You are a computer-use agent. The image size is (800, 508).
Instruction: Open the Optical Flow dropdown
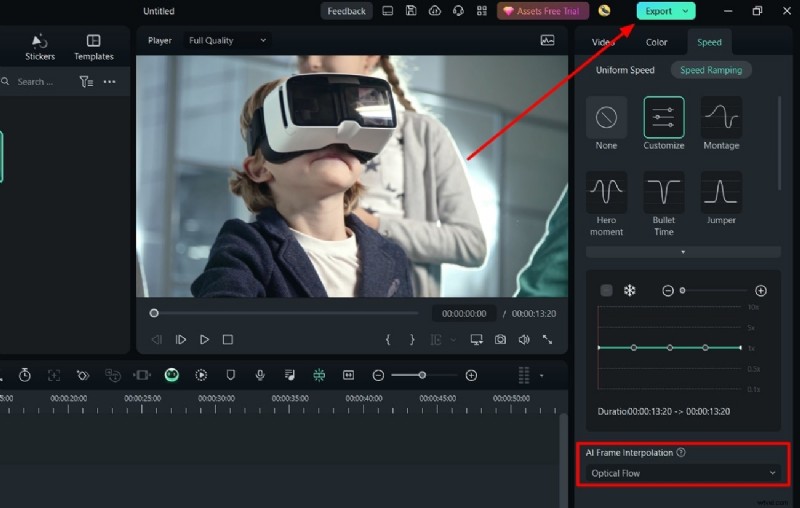pyautogui.click(x=683, y=473)
